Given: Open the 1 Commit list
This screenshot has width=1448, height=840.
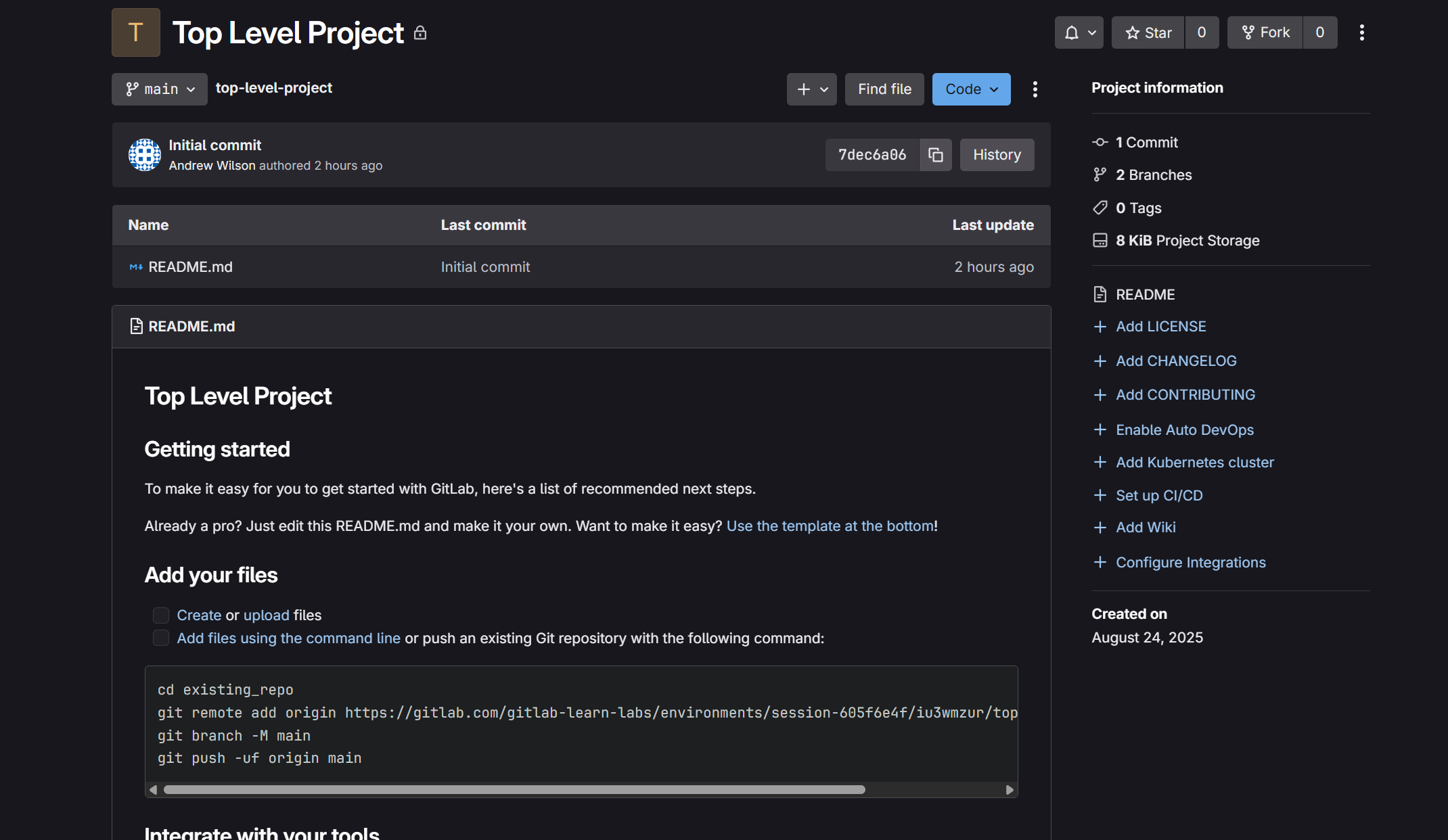Looking at the screenshot, I should tap(1146, 143).
